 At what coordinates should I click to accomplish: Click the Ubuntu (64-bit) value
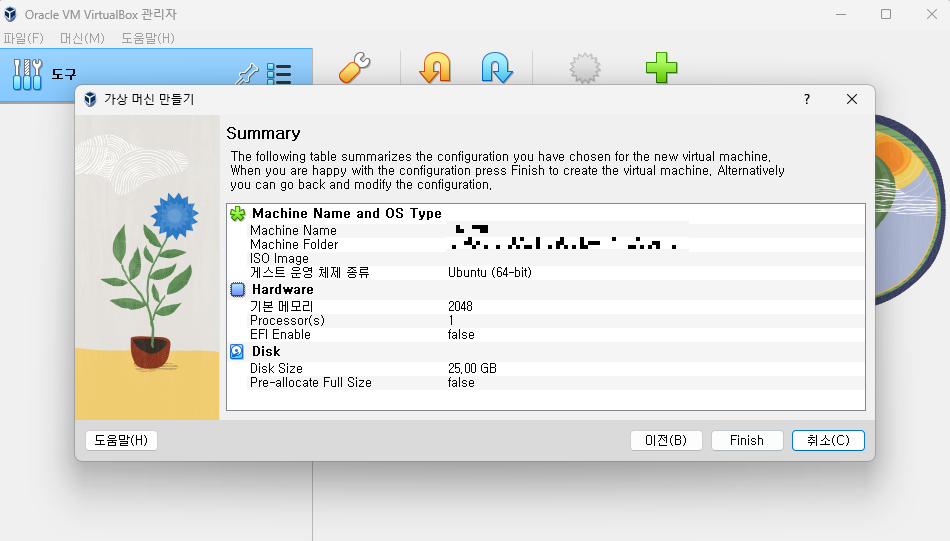point(490,273)
